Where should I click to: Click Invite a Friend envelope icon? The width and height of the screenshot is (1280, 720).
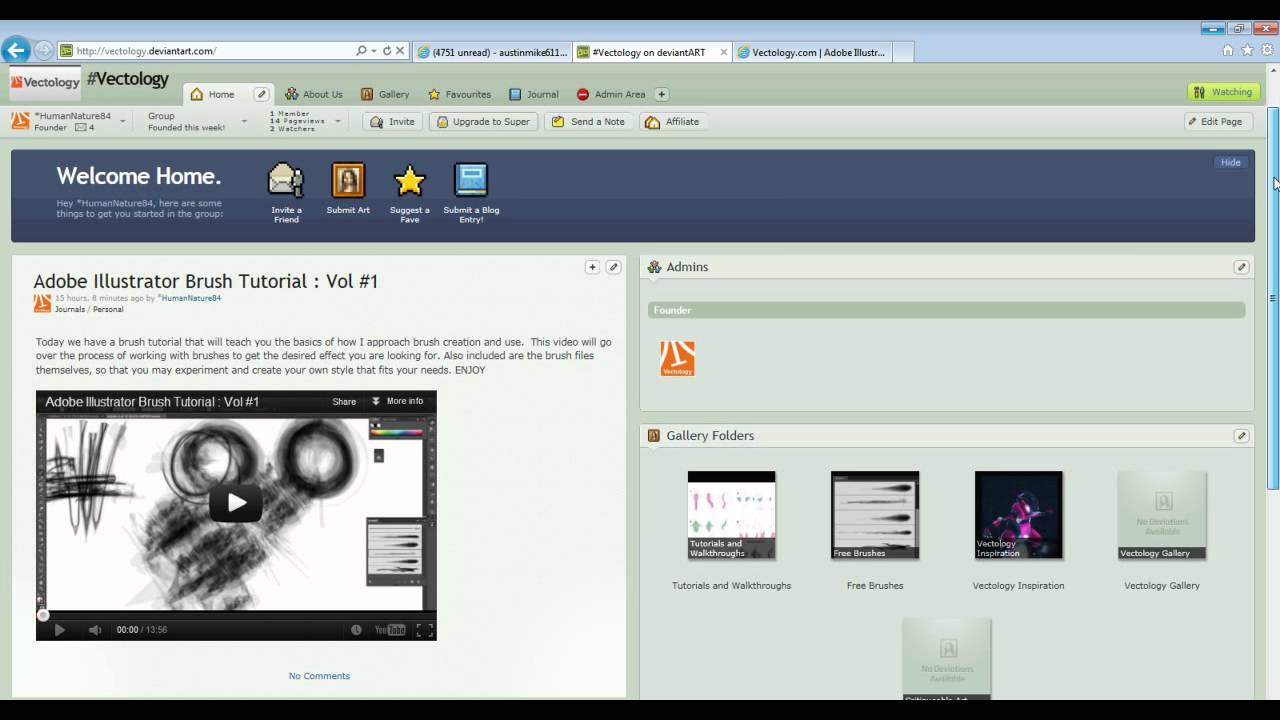286,180
